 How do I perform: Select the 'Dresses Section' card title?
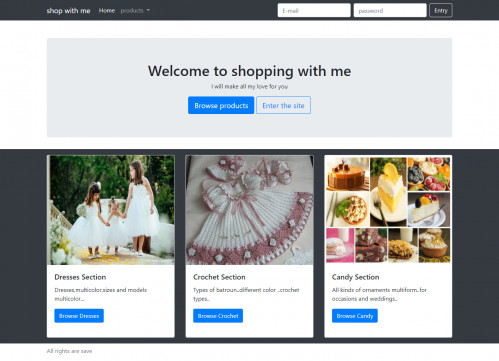(x=80, y=277)
